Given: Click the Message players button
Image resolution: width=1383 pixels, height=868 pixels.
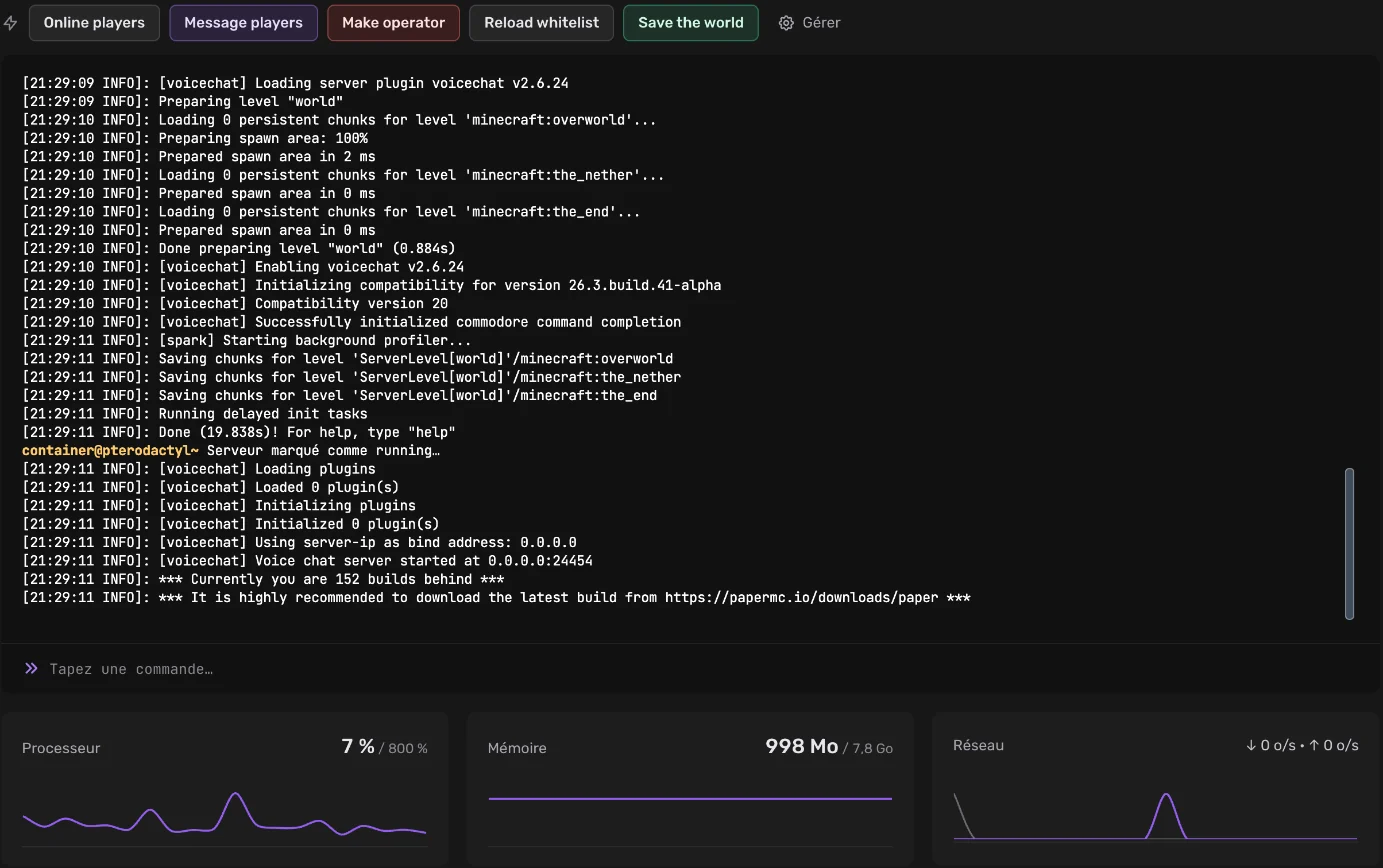Looking at the screenshot, I should point(243,23).
